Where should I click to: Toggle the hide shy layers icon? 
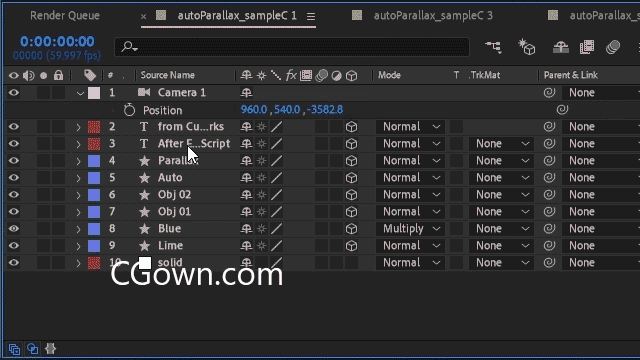tap(561, 47)
